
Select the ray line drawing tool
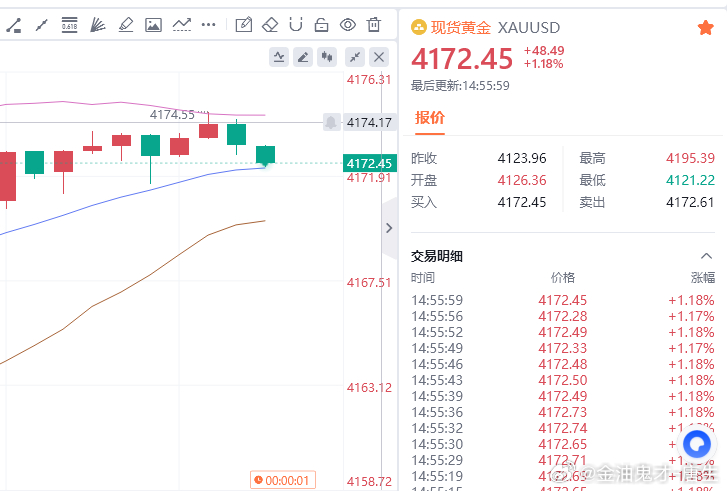coord(42,25)
